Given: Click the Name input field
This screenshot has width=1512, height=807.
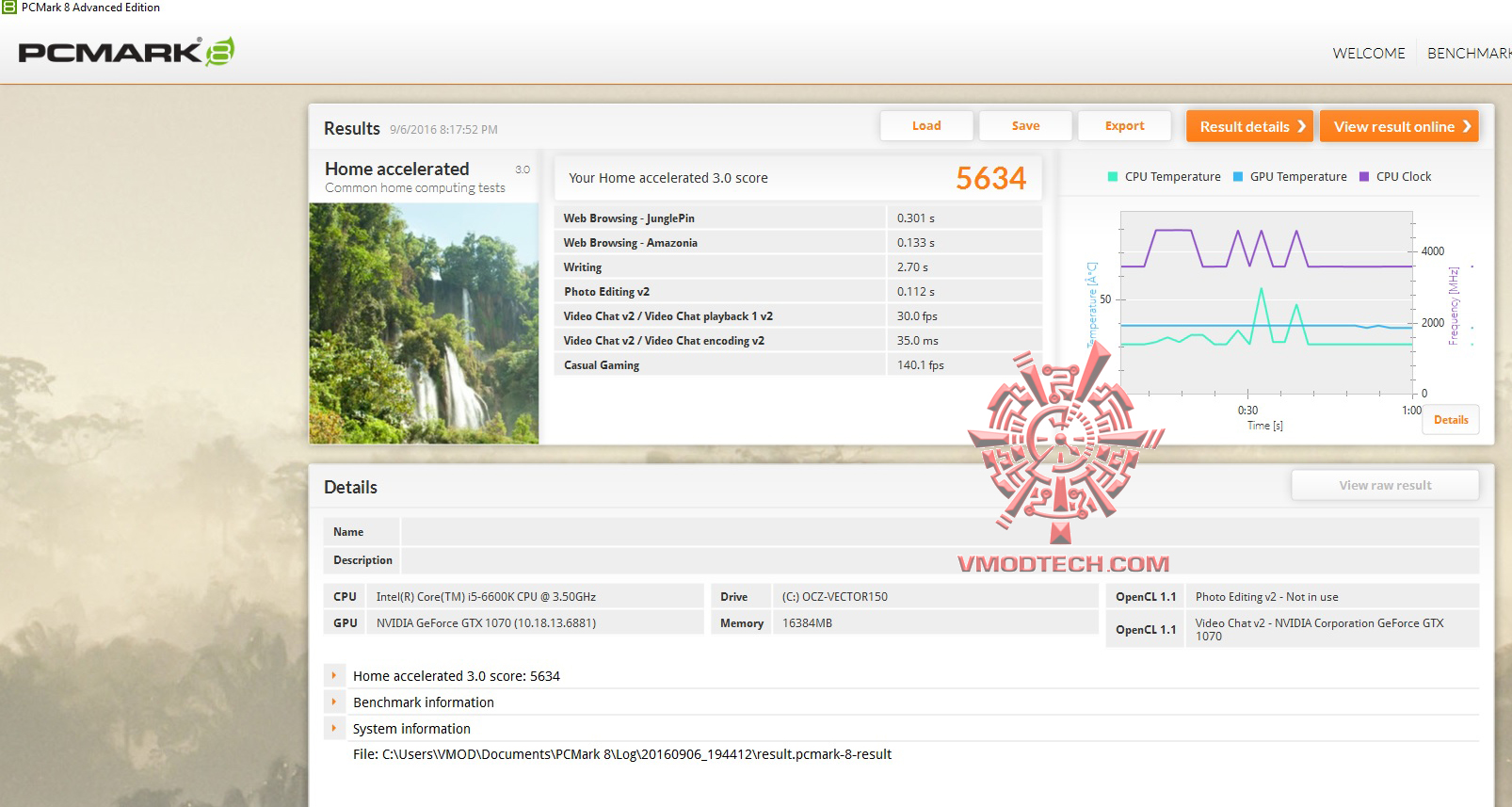Looking at the screenshot, I should (940, 531).
